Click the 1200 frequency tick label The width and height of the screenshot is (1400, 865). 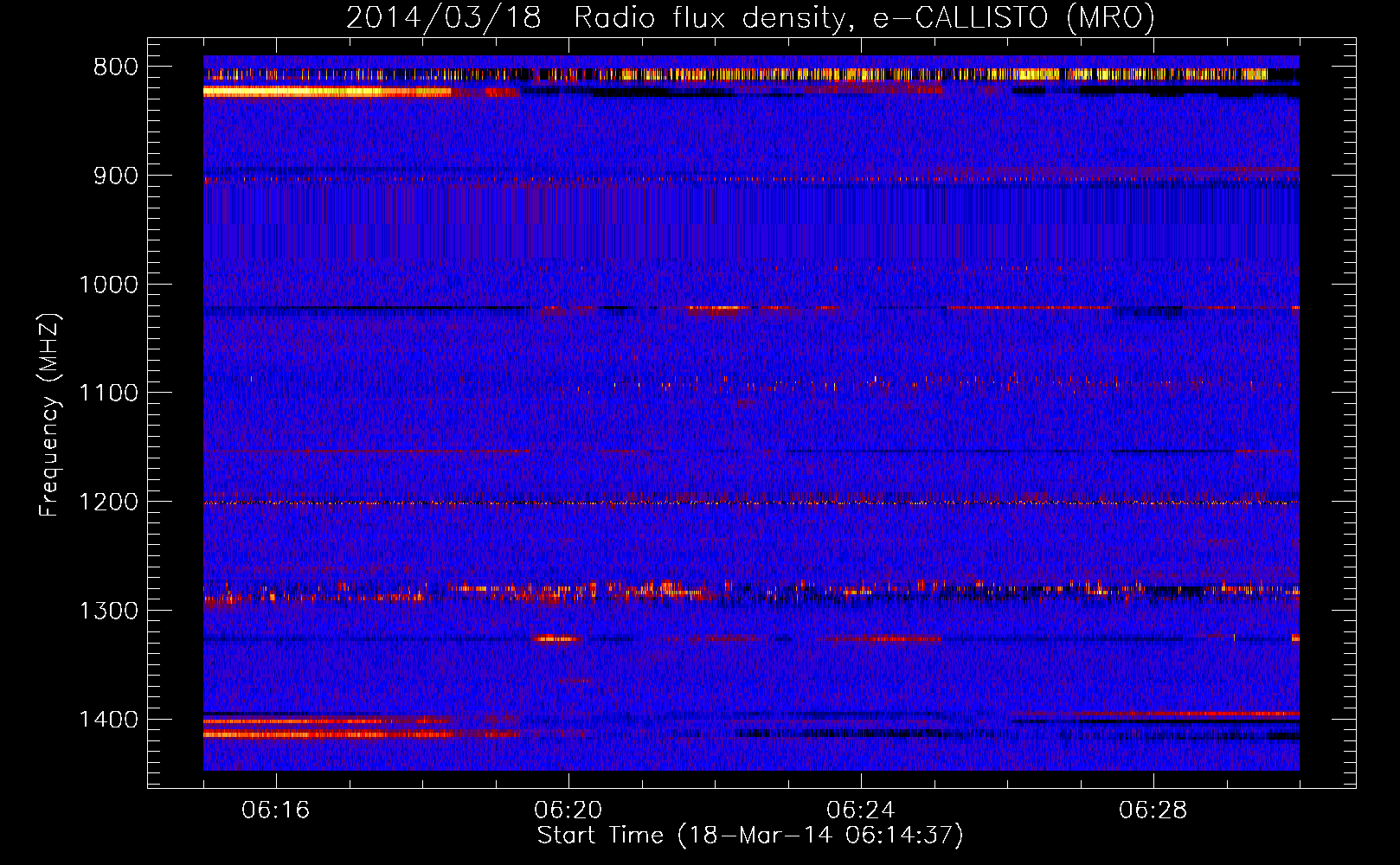(109, 503)
